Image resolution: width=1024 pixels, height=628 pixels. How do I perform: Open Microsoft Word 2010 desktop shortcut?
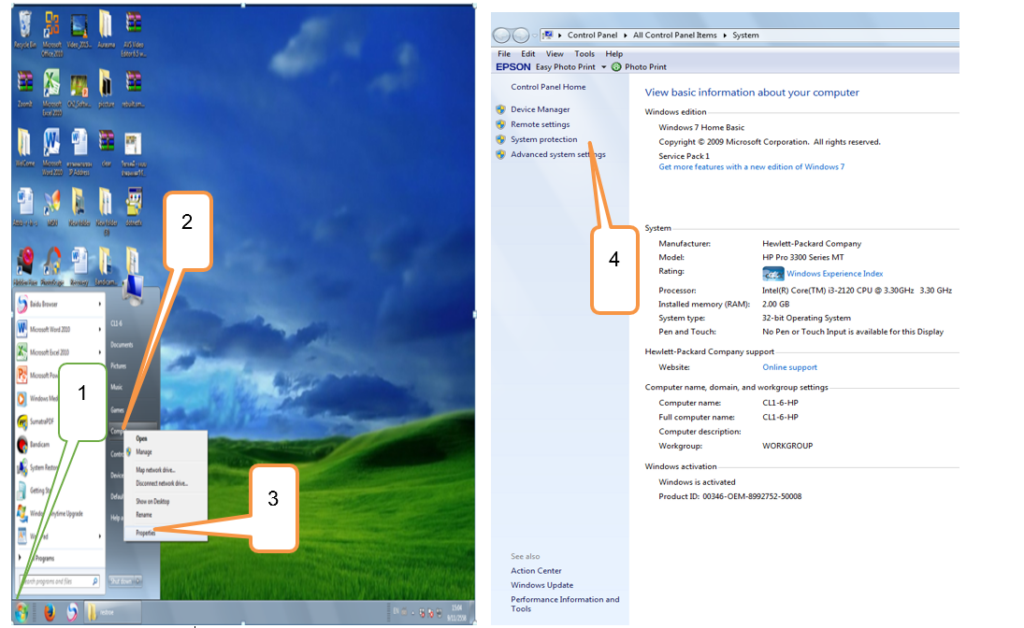click(51, 142)
